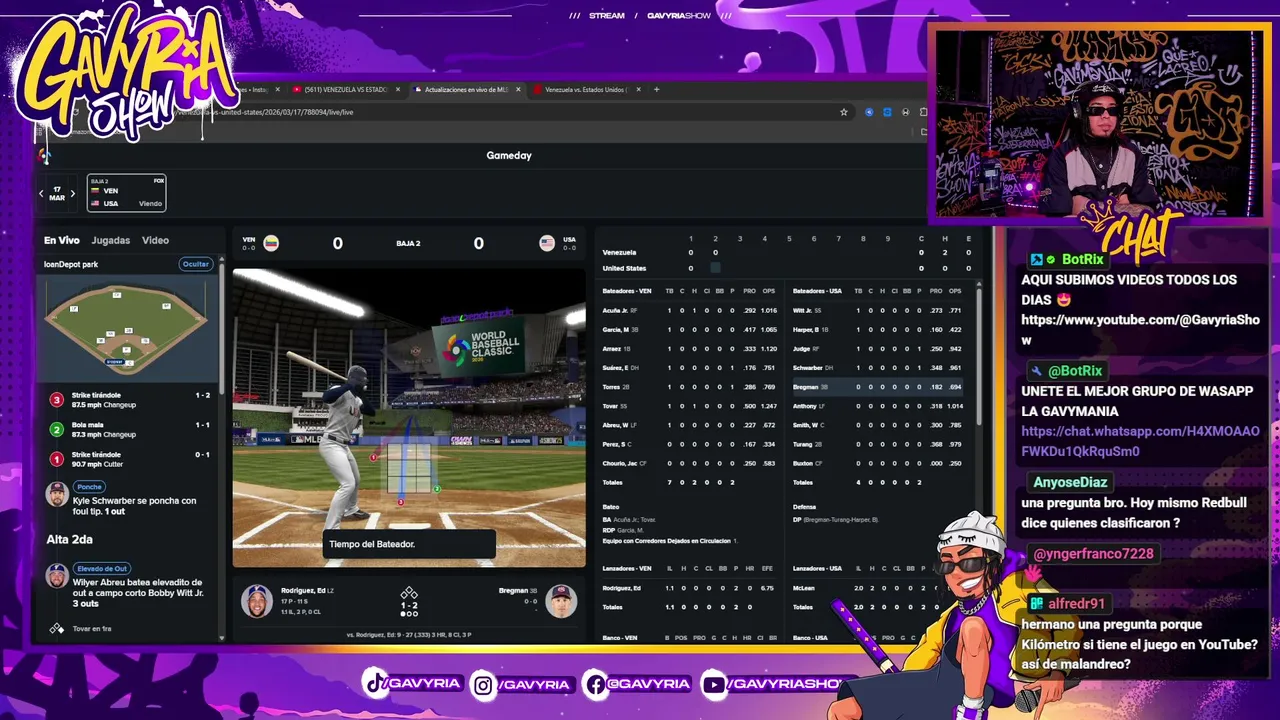Click Wilyer Abreu's headshot in play feed
Viewport: 1280px width, 720px height.
click(57, 576)
